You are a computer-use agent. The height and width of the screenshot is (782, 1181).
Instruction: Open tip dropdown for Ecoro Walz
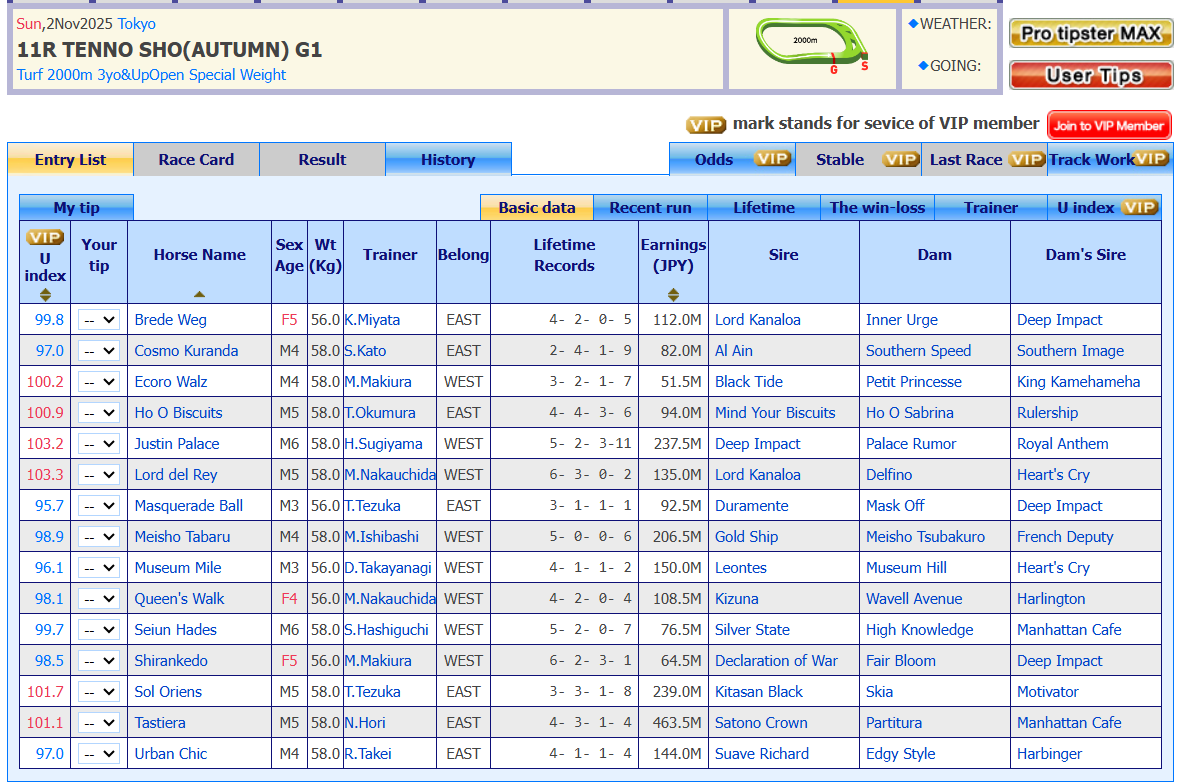click(99, 381)
